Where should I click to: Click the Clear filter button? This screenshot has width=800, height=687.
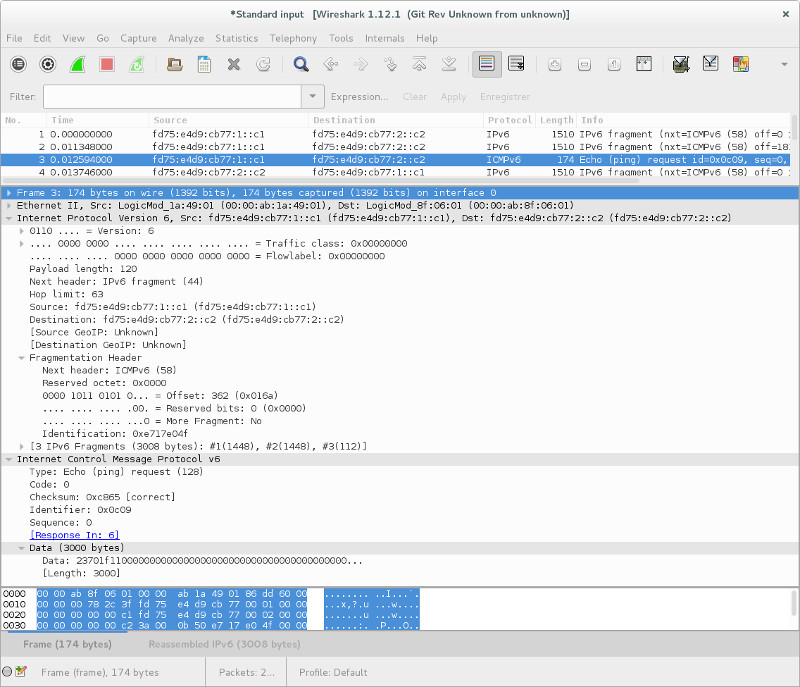[415, 96]
